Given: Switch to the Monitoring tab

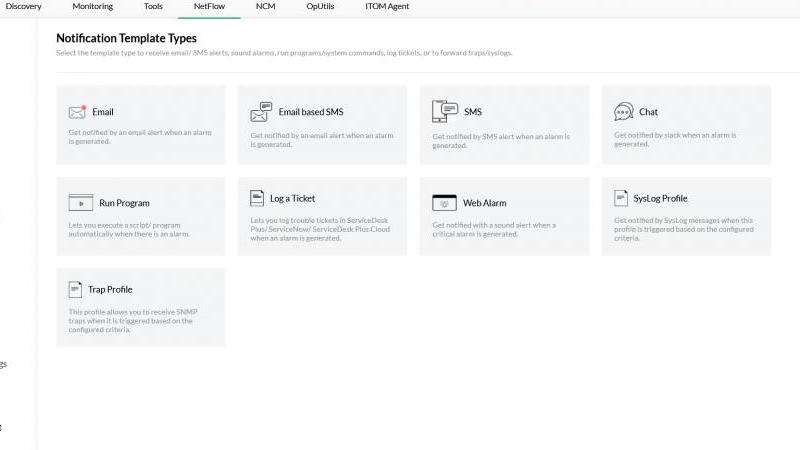Looking at the screenshot, I should pos(93,7).
